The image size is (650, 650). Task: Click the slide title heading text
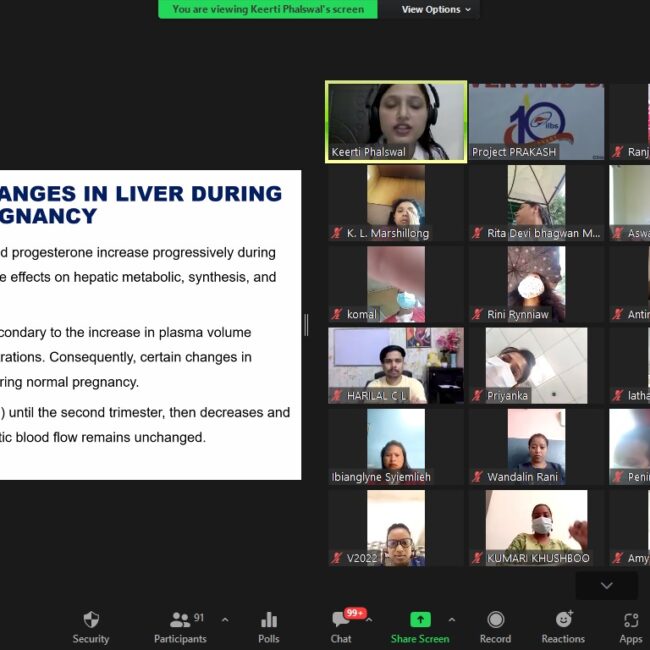coord(140,205)
